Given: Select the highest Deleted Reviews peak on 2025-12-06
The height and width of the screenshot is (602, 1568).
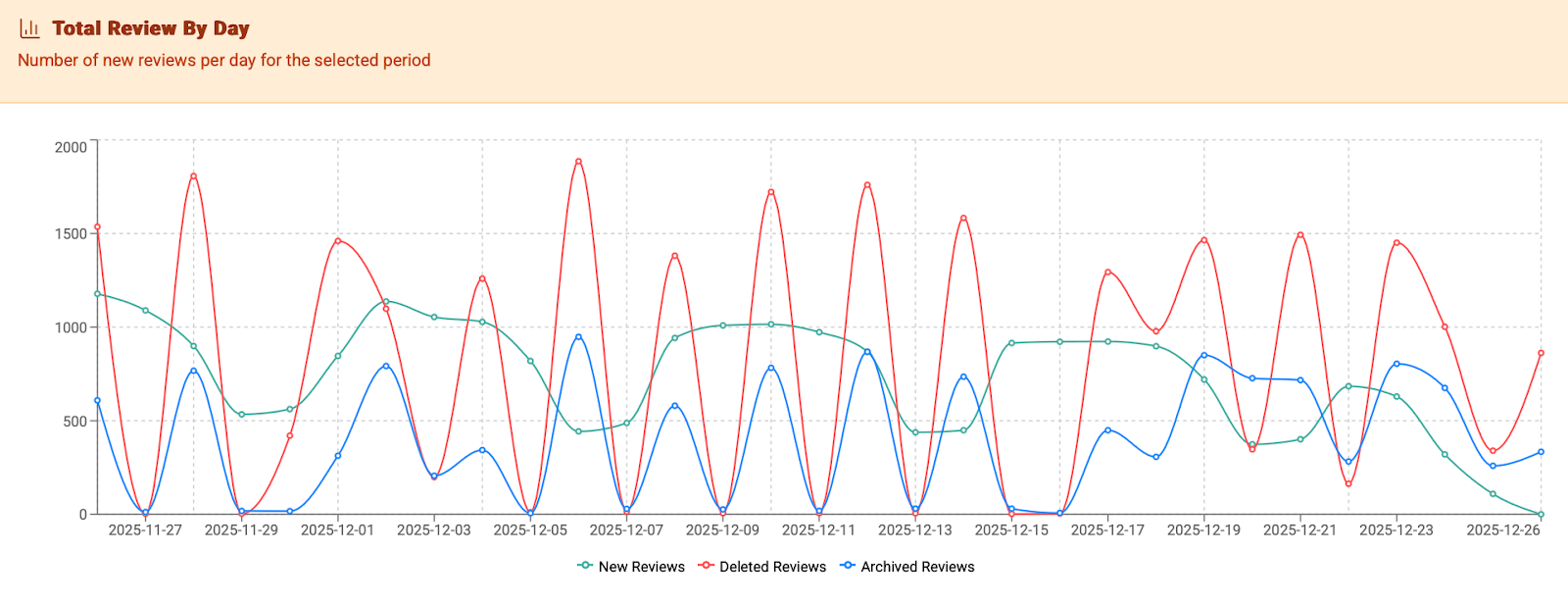Looking at the screenshot, I should pyautogui.click(x=578, y=161).
